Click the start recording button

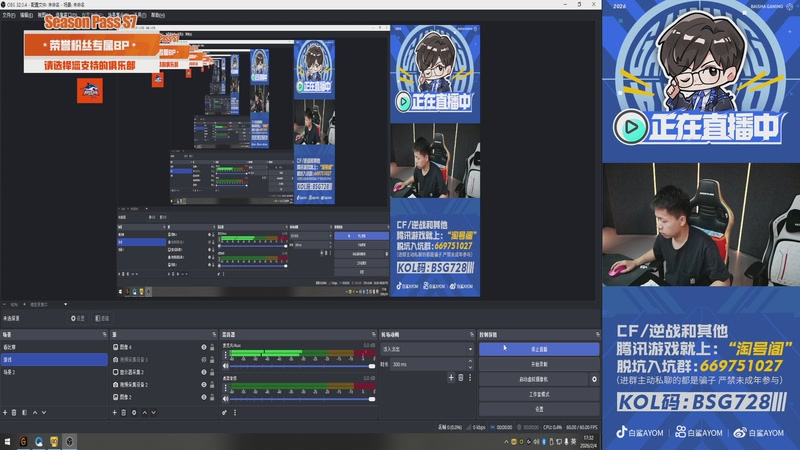[x=539, y=364]
